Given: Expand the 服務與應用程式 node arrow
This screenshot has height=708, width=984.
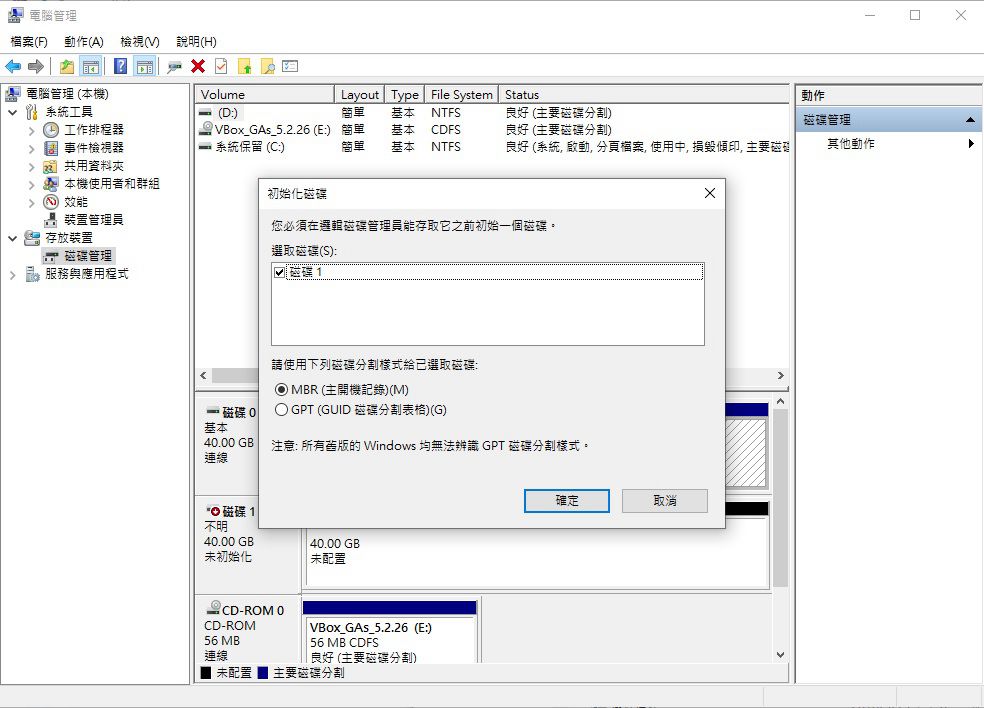Looking at the screenshot, I should (13, 275).
